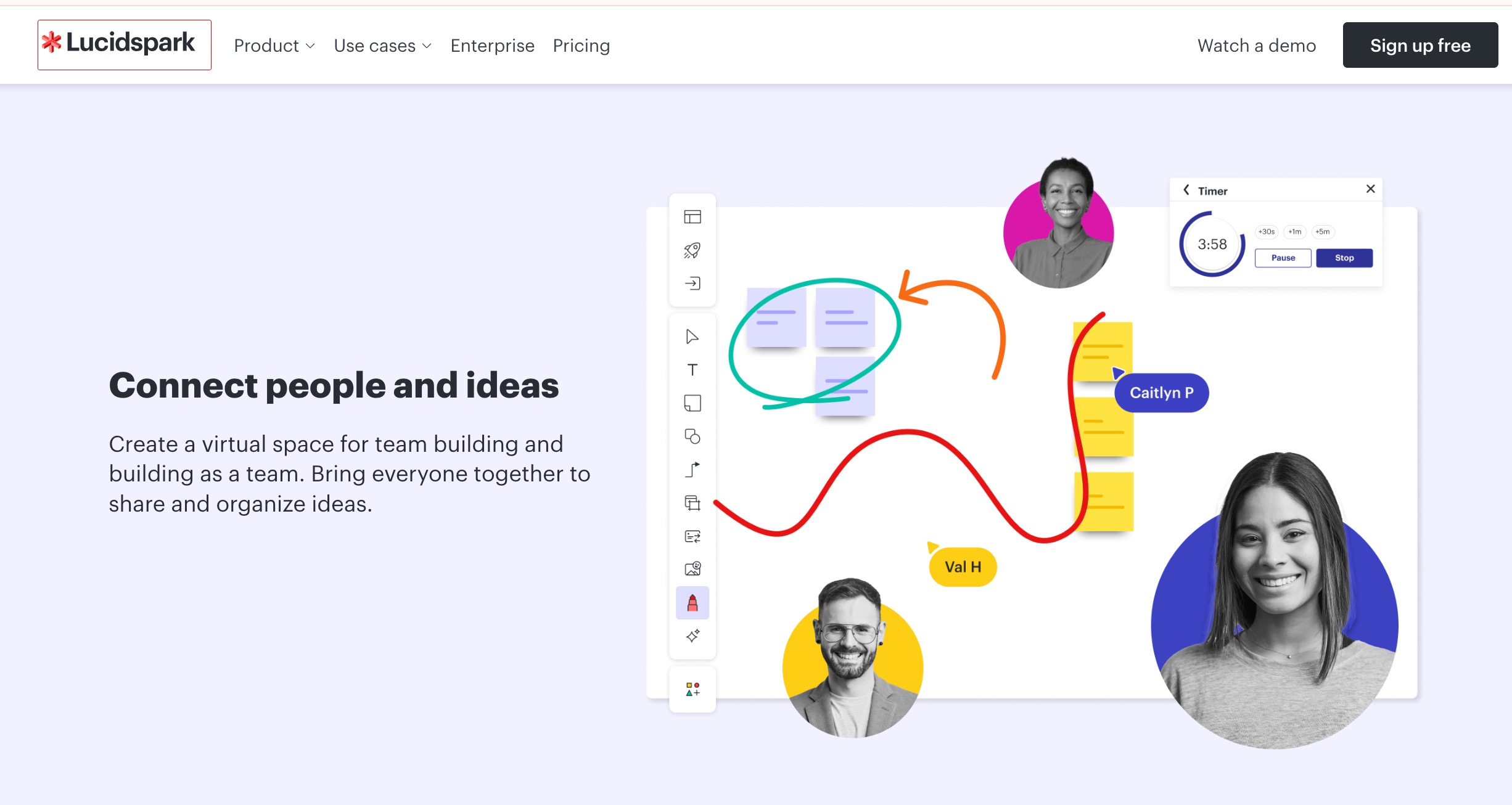
Task: Click the Sign up free button
Action: (1420, 46)
